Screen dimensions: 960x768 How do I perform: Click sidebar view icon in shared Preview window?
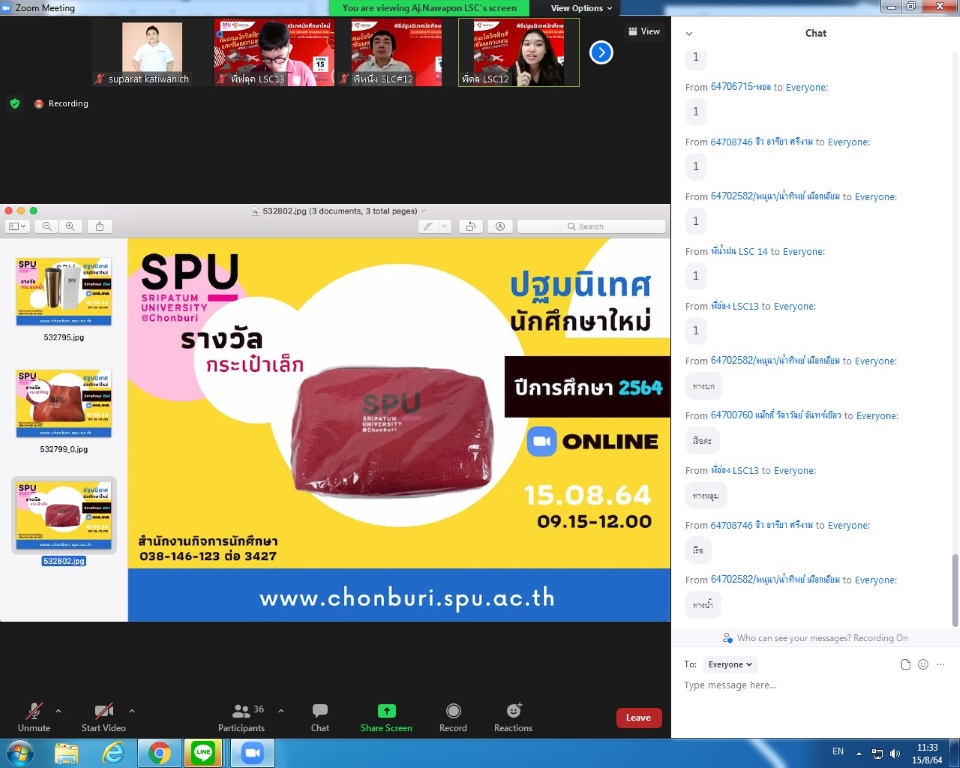tap(17, 227)
